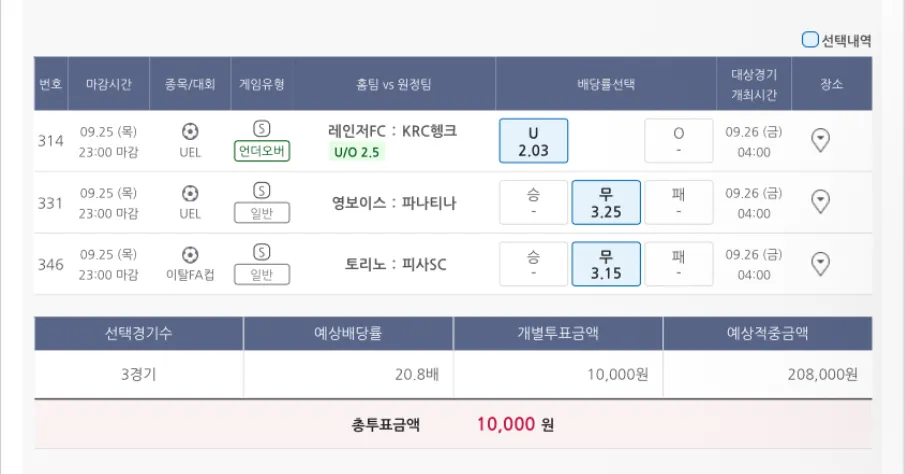Click the soccer ball icon for 이탈FA컵 match
The width and height of the screenshot is (905, 474).
190,254
